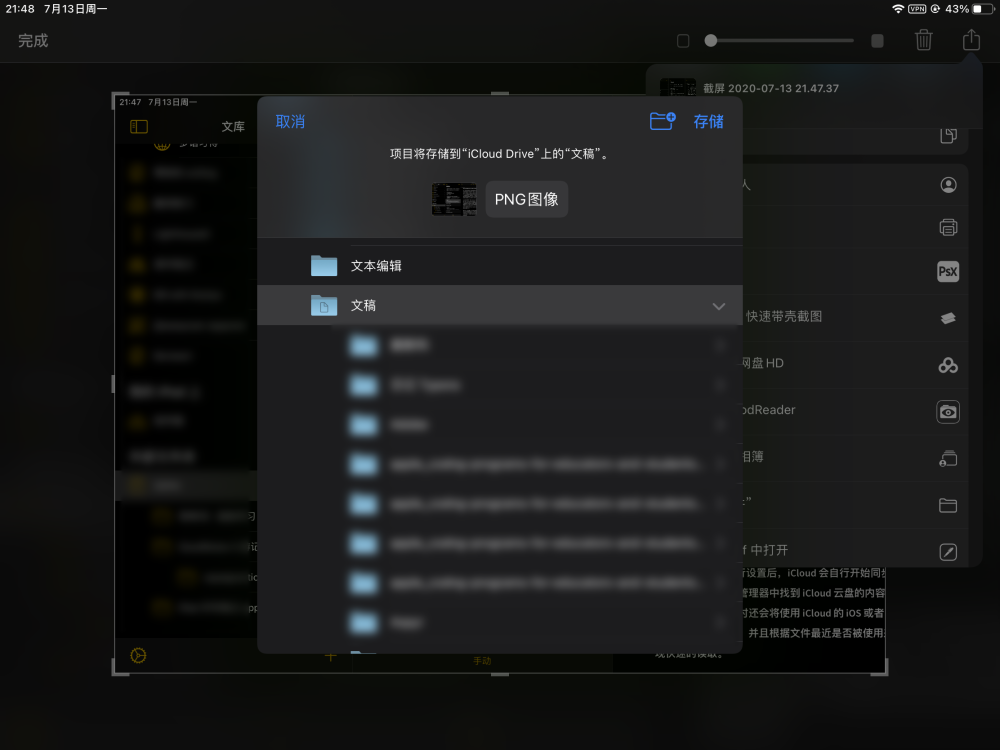This screenshot has width=1000, height=750.
Task: Tap the shared album icon beside 目簿
Action: (x=948, y=459)
